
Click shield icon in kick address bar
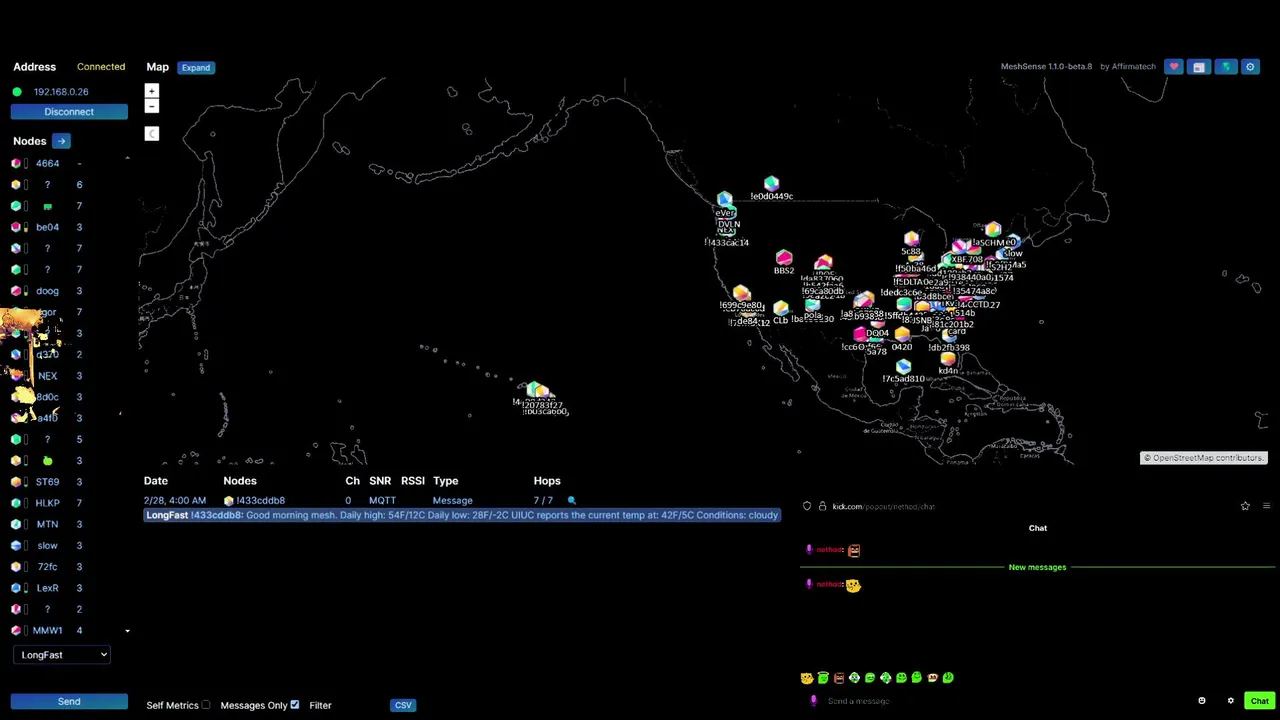click(x=807, y=506)
